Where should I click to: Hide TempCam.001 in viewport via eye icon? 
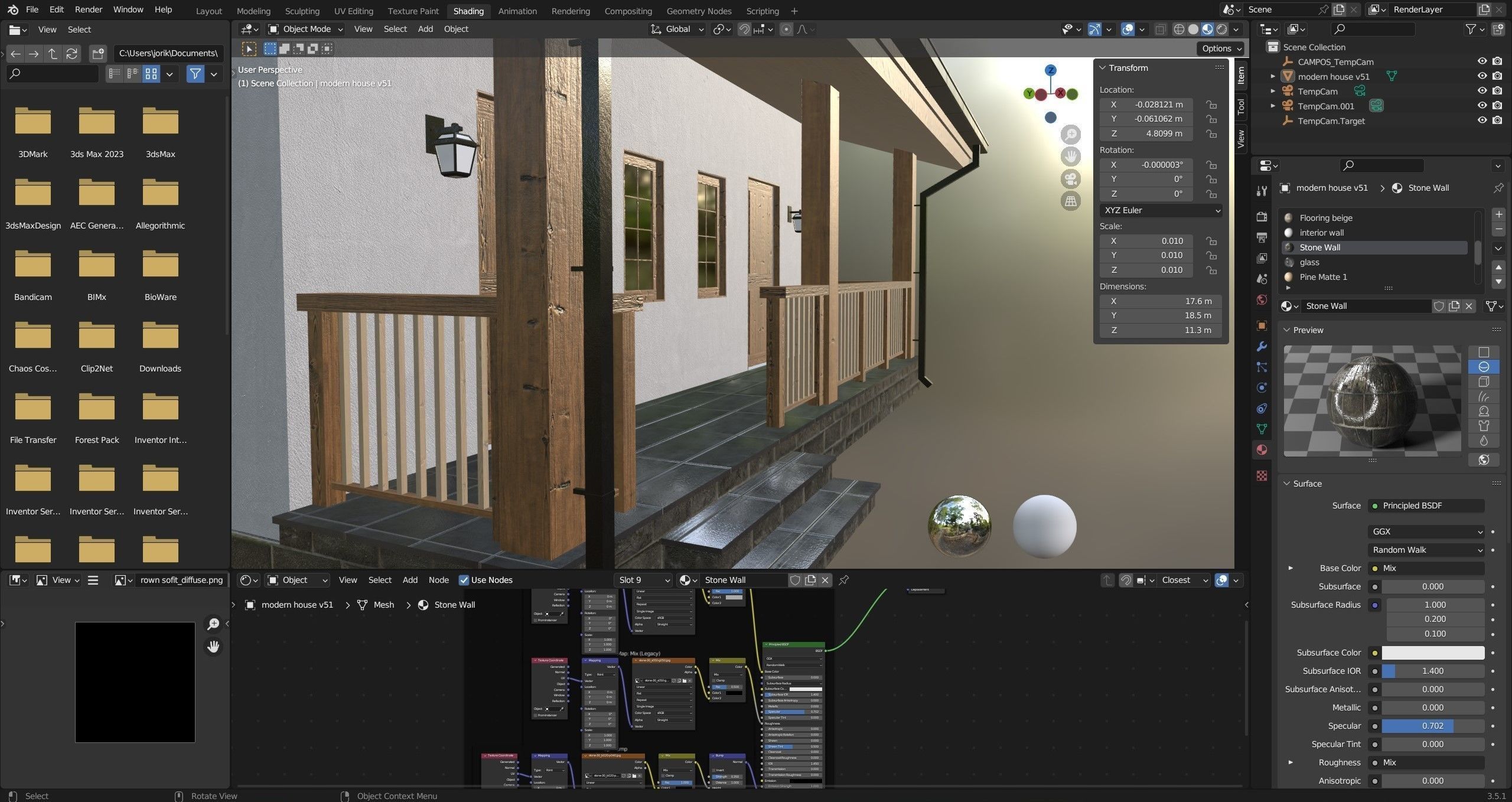(1482, 106)
